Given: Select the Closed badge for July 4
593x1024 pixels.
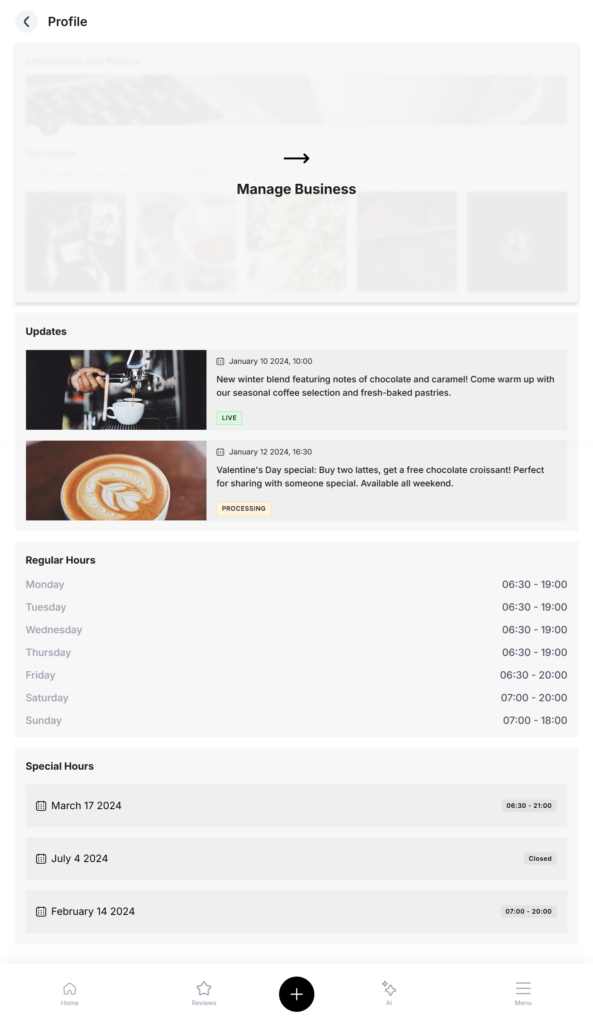Looking at the screenshot, I should (540, 859).
